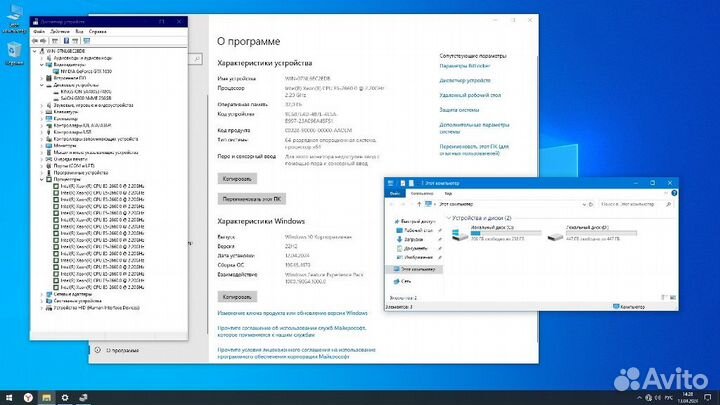Click the blue Help icon in Device Manager toolbar
The width and height of the screenshot is (720, 405).
point(66,41)
